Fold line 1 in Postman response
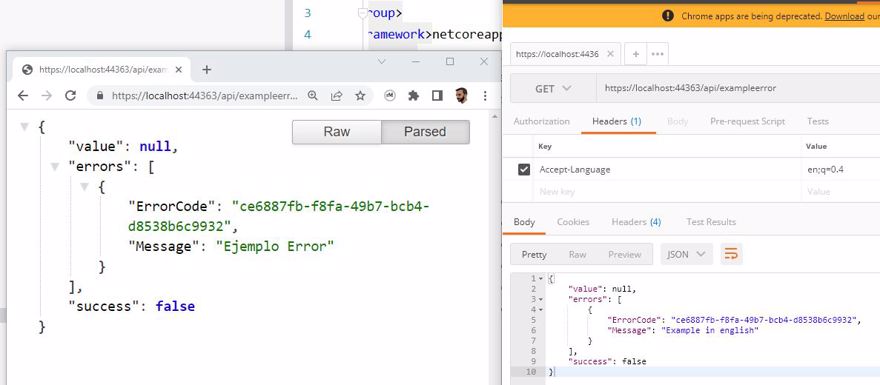This screenshot has width=880, height=385. [x=540, y=279]
